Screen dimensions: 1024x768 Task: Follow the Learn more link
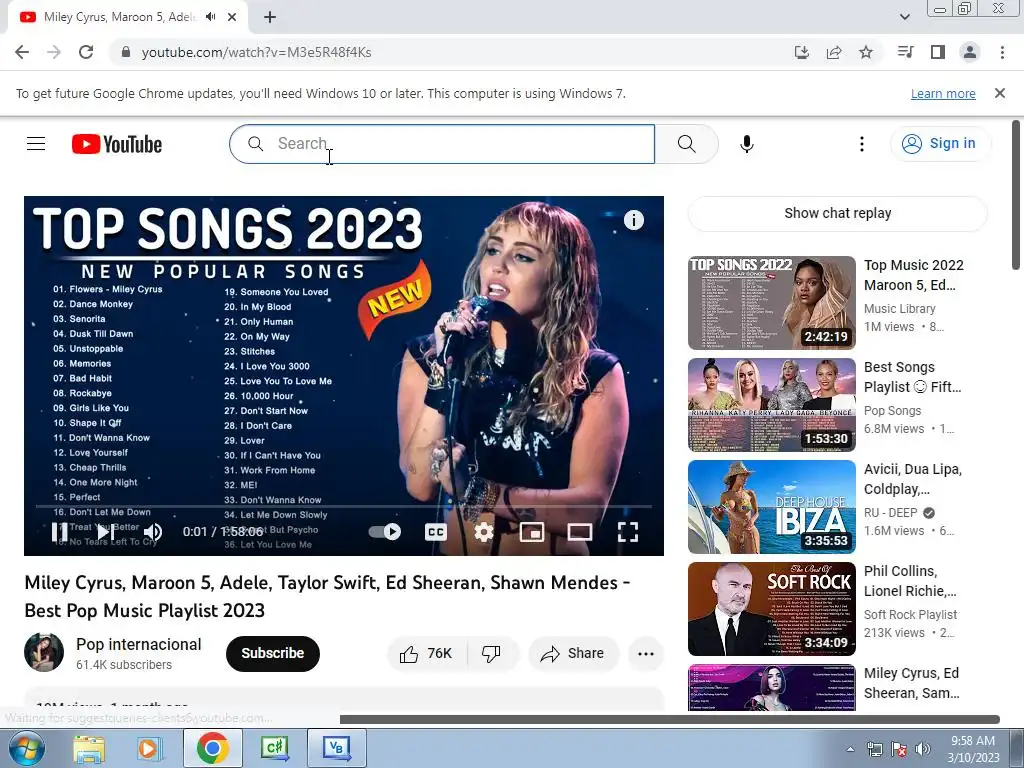point(943,93)
